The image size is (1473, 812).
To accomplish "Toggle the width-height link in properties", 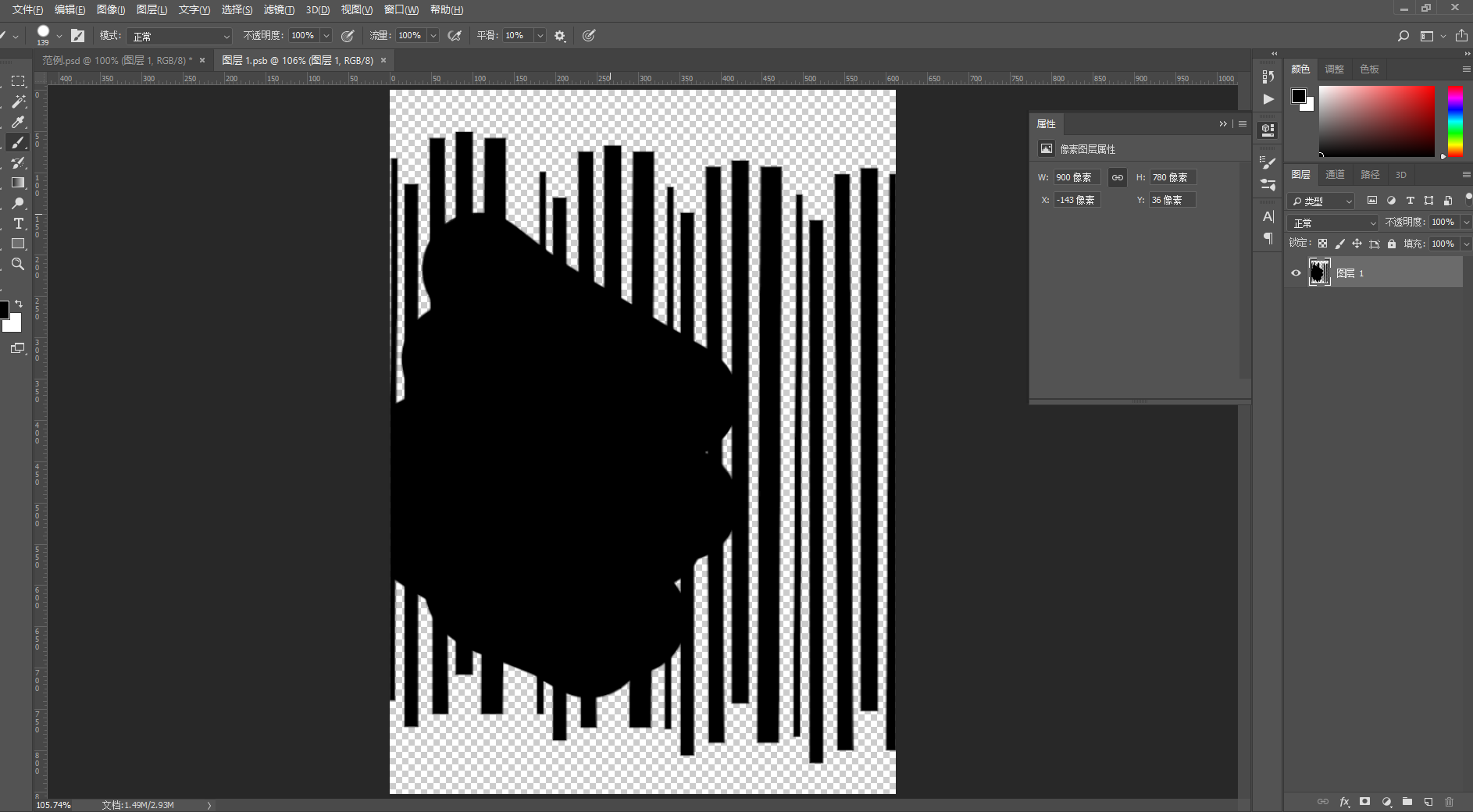I will [1118, 178].
